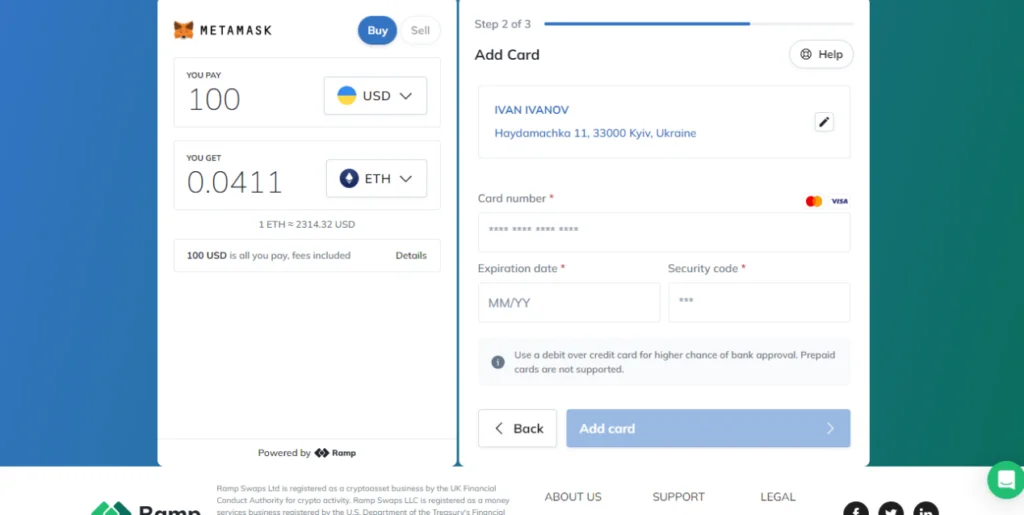The image size is (1024, 515).
Task: Click the Ukraine flag icon beside USD
Action: [347, 96]
